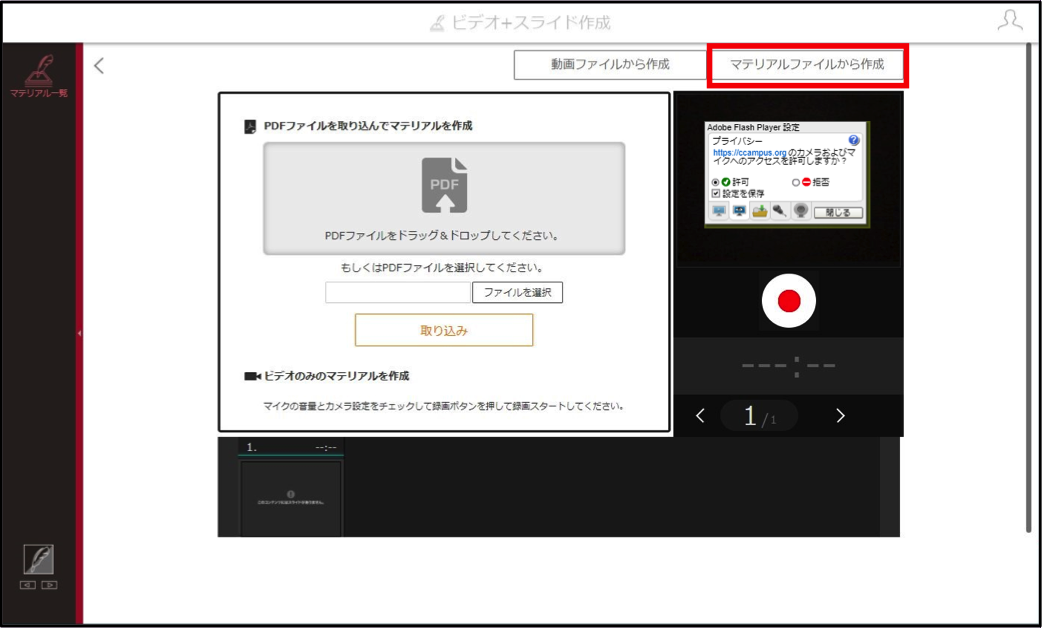Image resolution: width=1042 pixels, height=628 pixels.
Task: Go back with the left chevron arrow
Action: click(99, 65)
